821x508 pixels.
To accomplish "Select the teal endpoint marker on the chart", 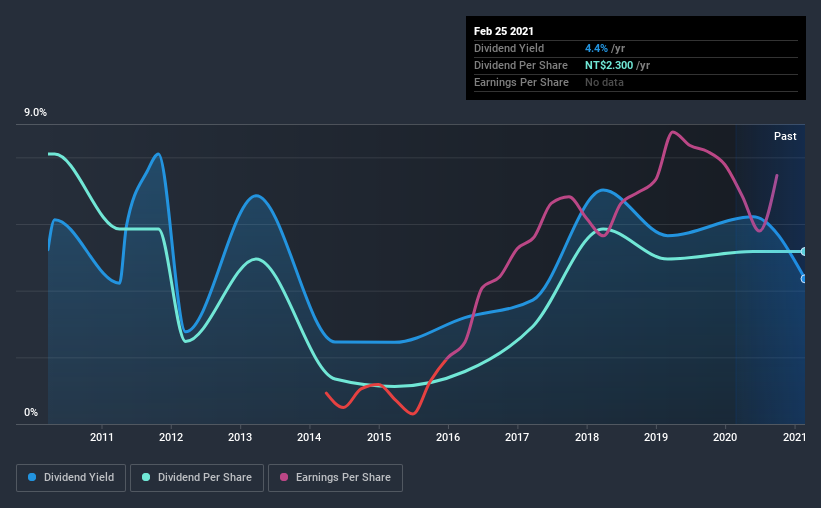I will tap(804, 252).
